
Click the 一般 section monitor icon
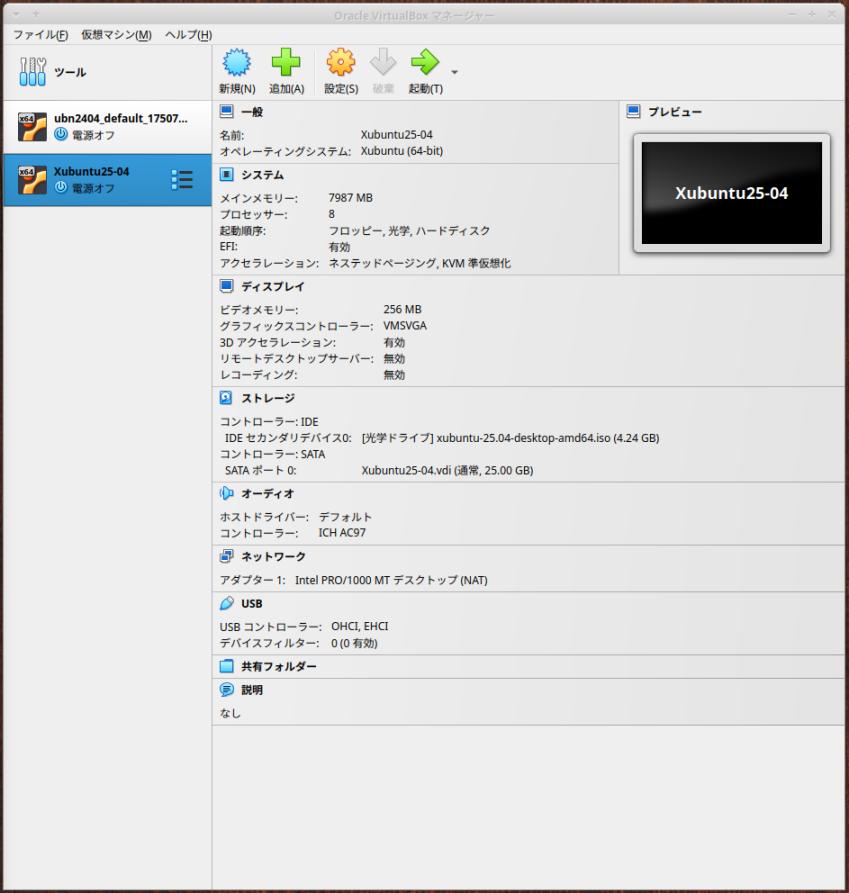(x=227, y=112)
